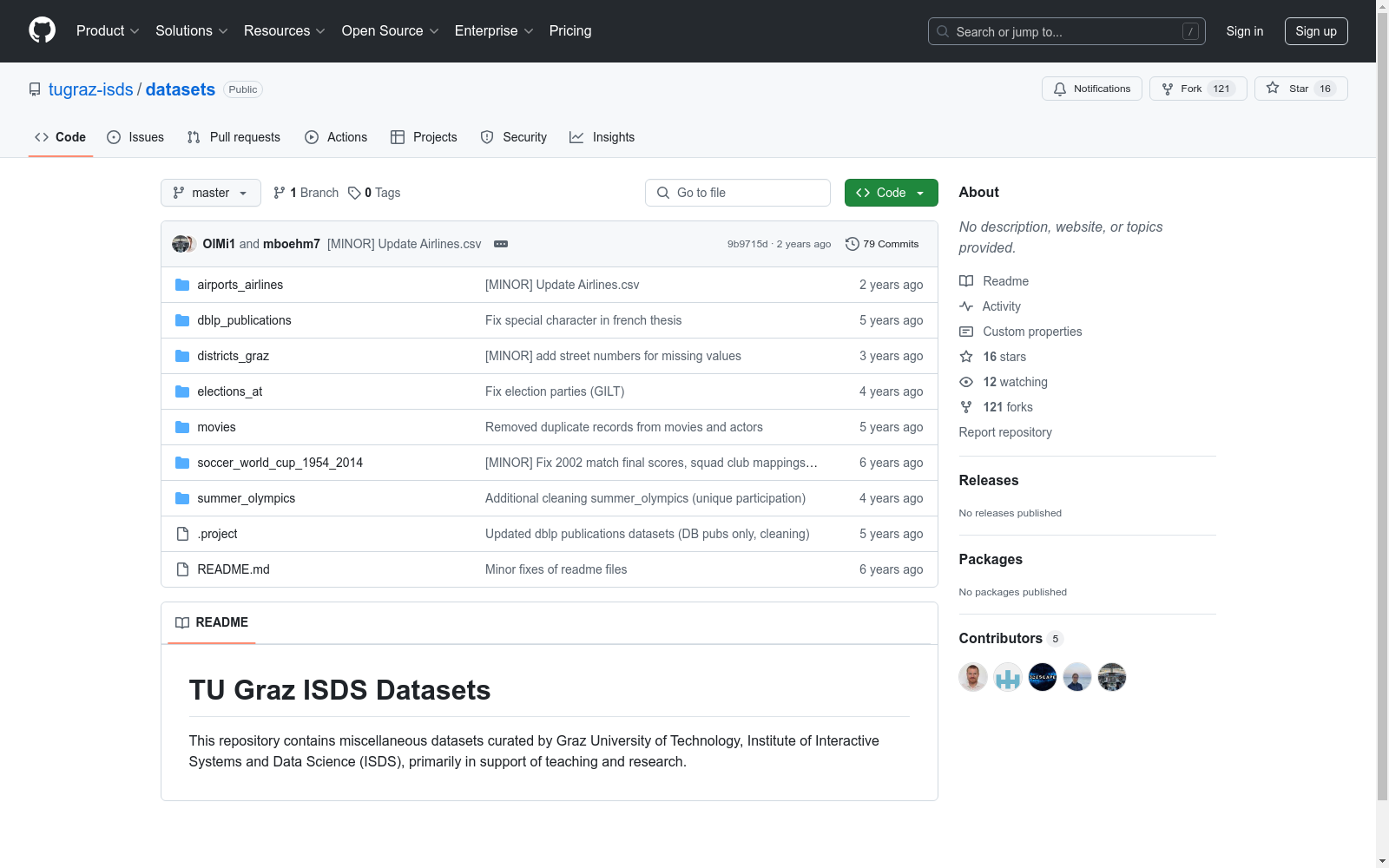Click the Activity pulse icon
This screenshot has height=868, width=1389.
click(966, 306)
